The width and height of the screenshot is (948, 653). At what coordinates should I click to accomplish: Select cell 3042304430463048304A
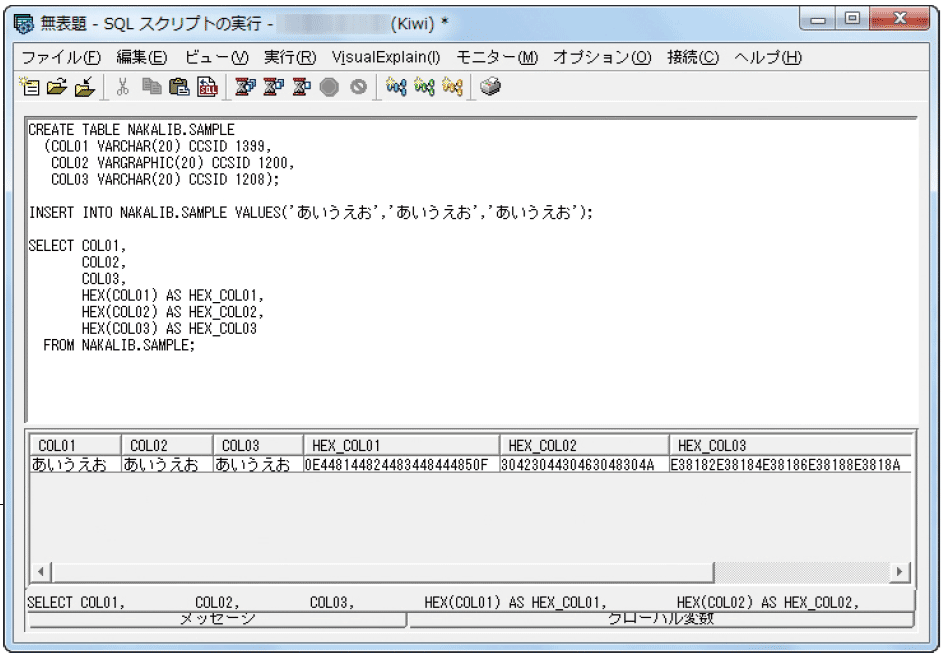585,464
